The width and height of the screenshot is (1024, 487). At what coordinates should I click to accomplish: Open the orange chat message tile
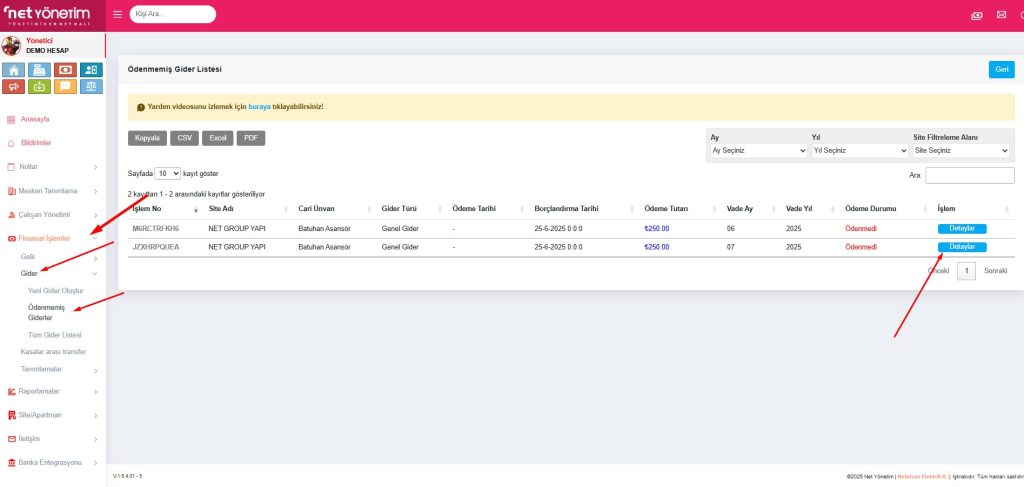click(x=65, y=86)
